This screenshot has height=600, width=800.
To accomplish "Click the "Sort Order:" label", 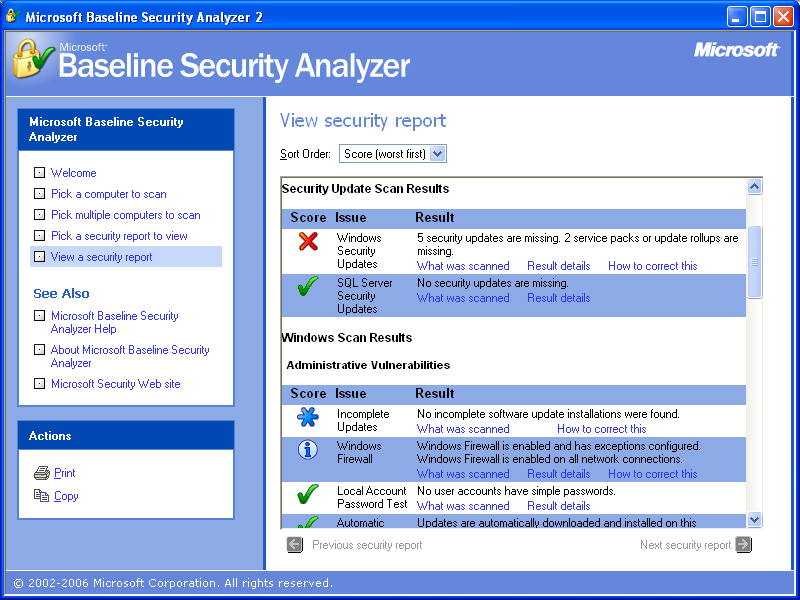I will click(306, 154).
